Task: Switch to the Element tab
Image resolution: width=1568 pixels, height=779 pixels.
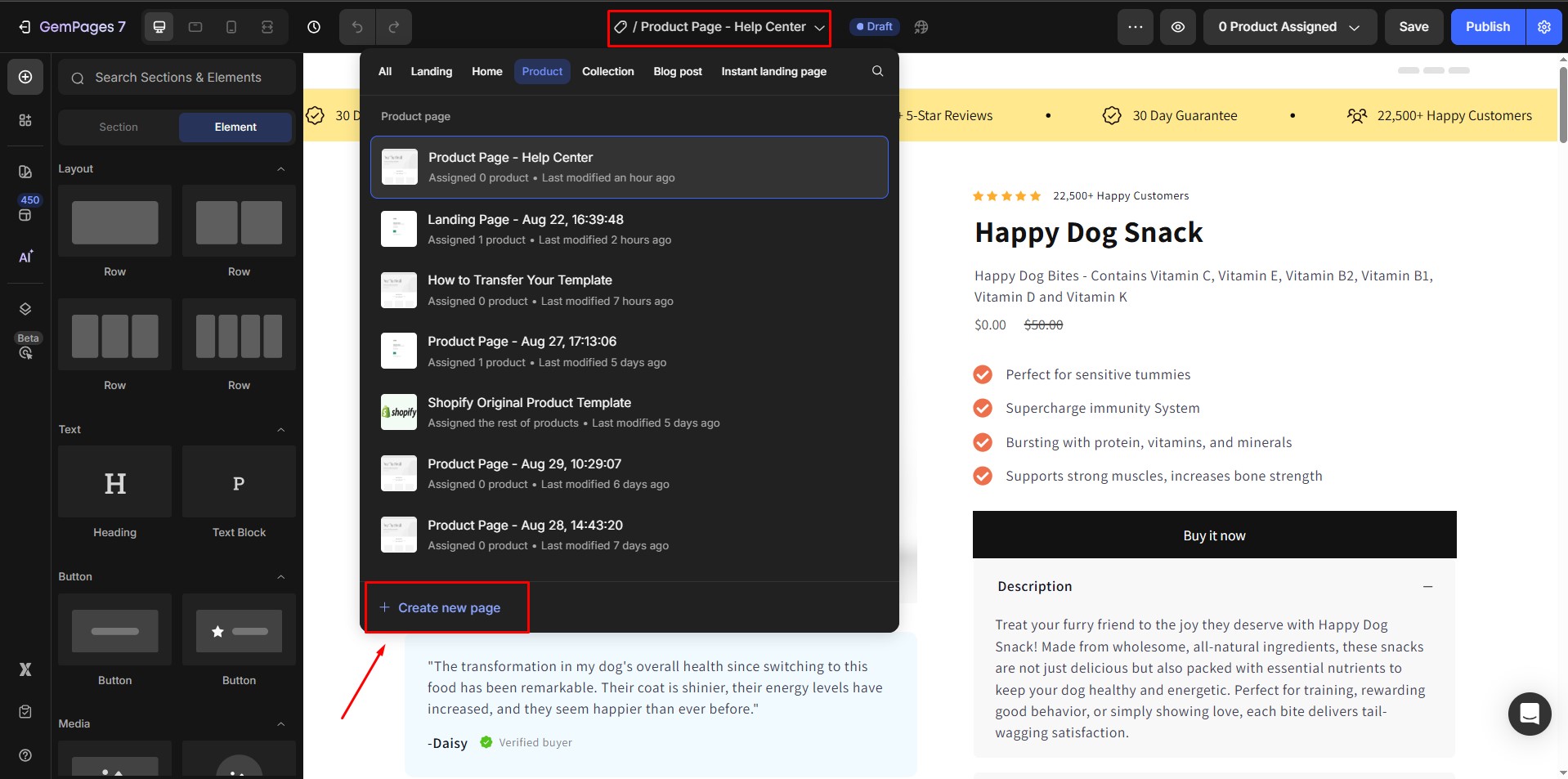Action: [235, 127]
